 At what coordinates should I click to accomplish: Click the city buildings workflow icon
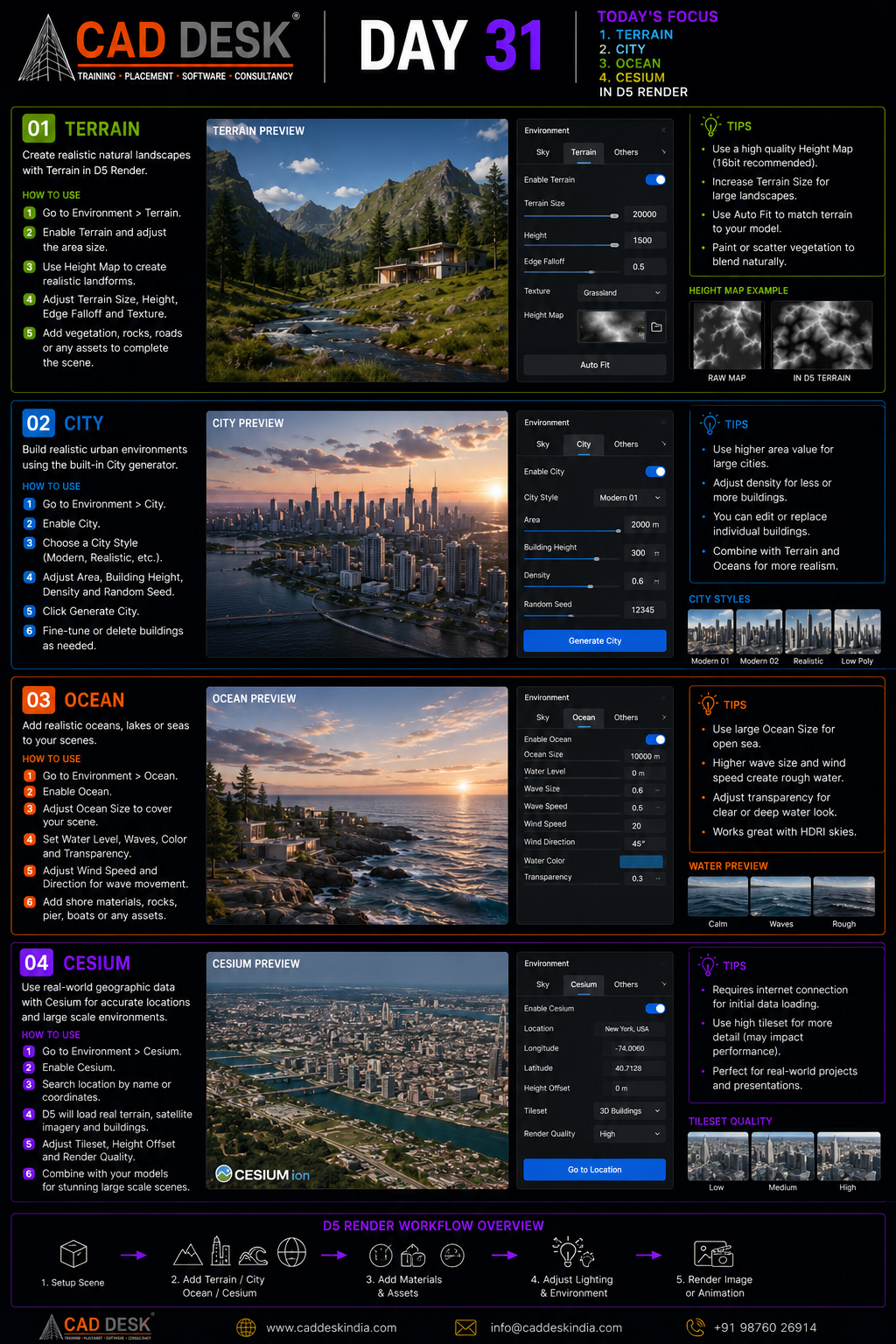point(220,1252)
